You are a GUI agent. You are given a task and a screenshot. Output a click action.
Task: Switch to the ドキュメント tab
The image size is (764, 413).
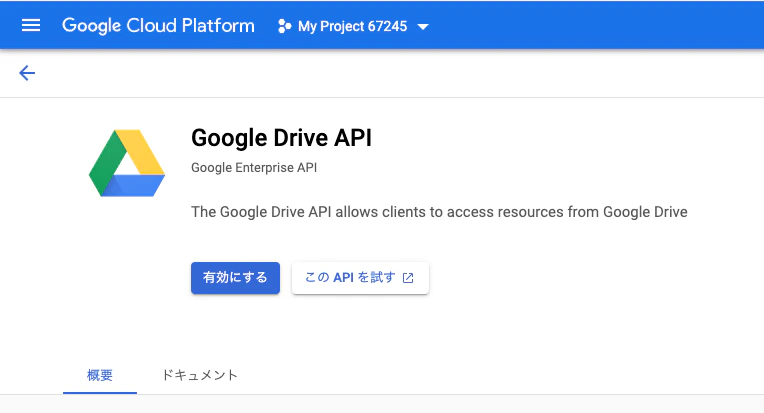(200, 375)
